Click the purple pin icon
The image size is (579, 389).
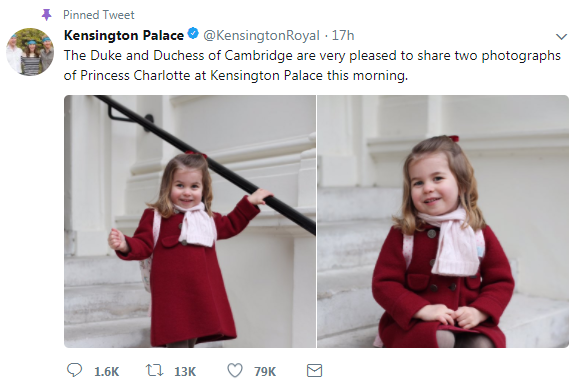pyautogui.click(x=47, y=15)
